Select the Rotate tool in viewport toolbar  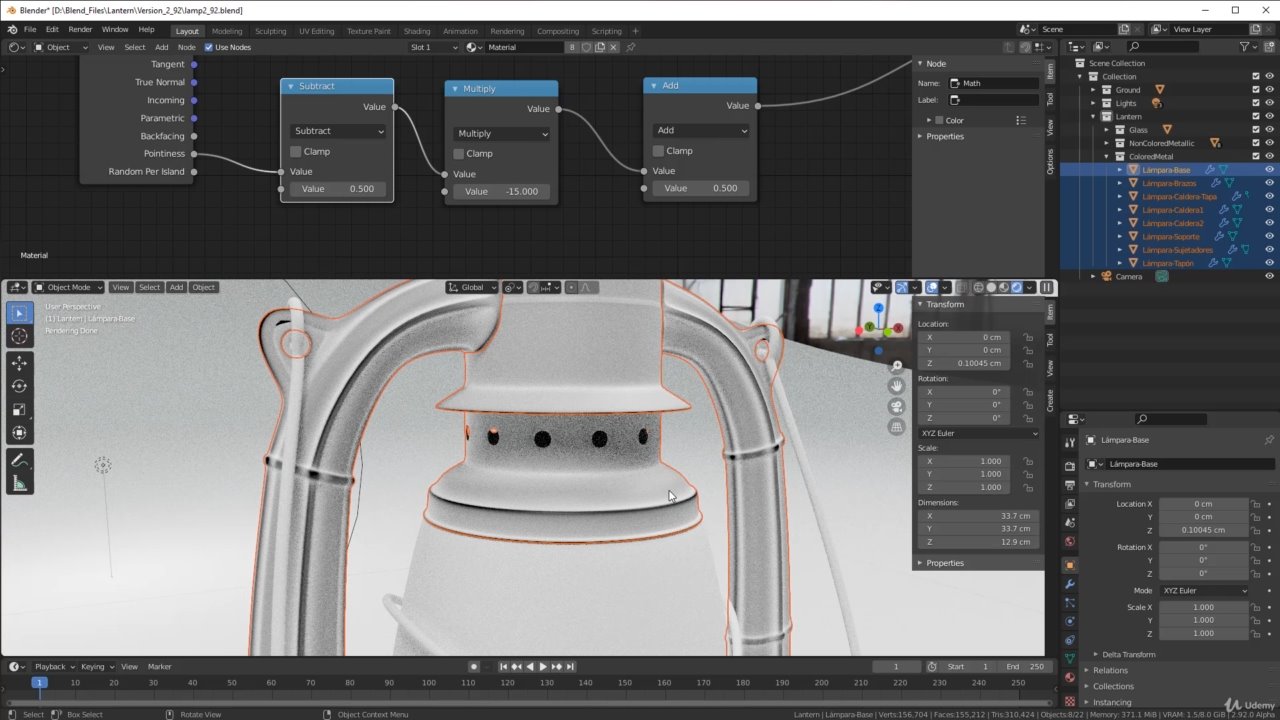coord(19,386)
